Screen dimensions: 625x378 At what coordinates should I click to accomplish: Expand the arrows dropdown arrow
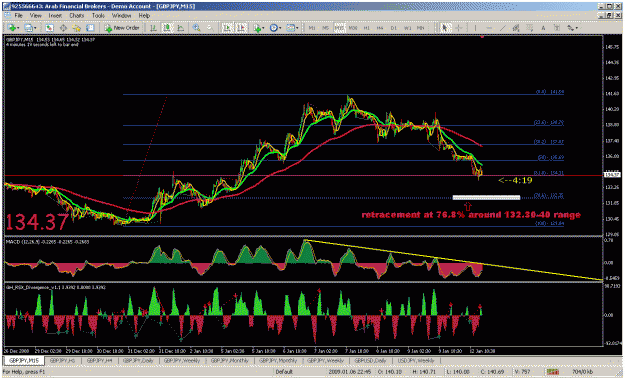click(577, 28)
